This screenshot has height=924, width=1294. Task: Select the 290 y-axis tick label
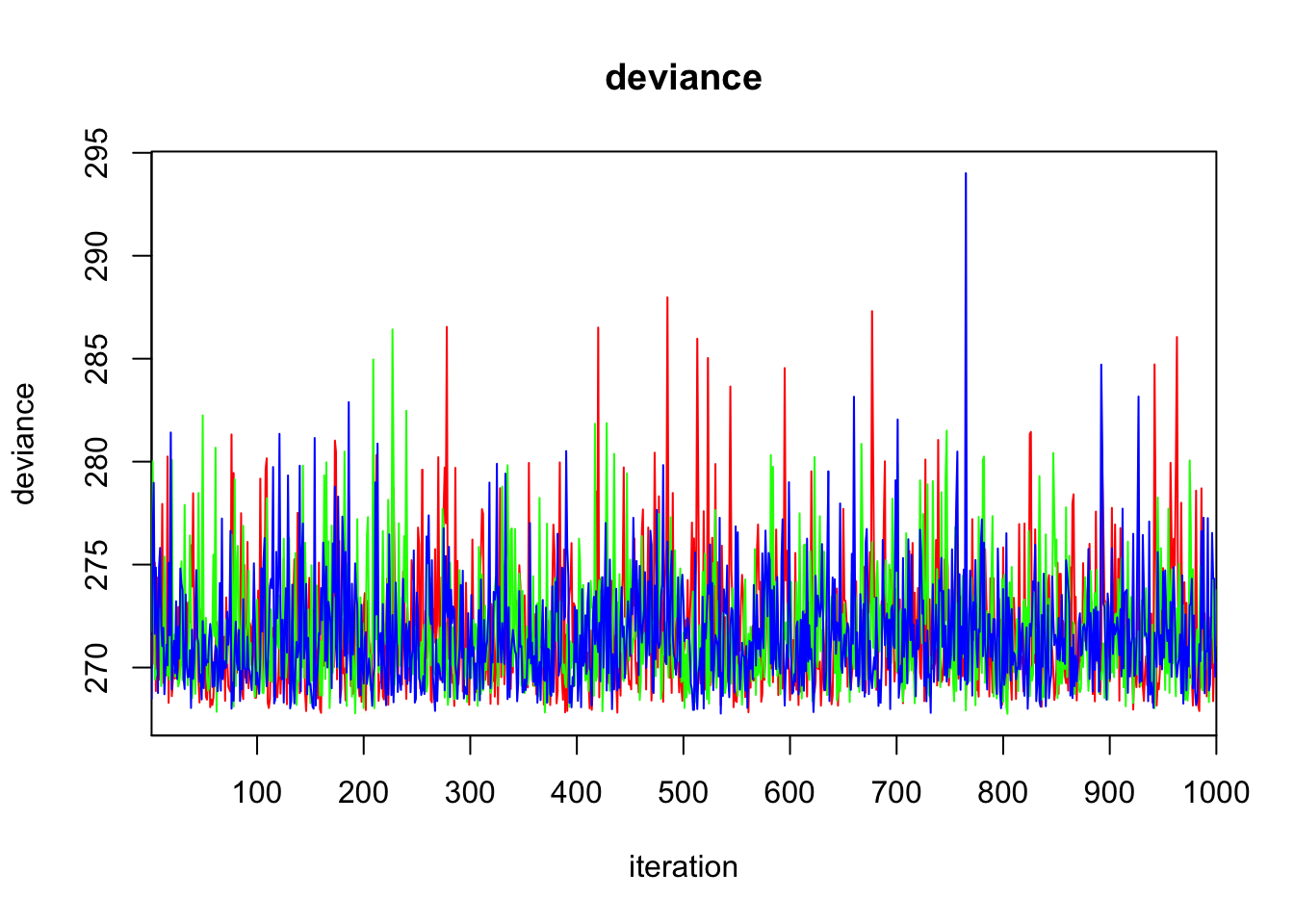pyautogui.click(x=98, y=256)
